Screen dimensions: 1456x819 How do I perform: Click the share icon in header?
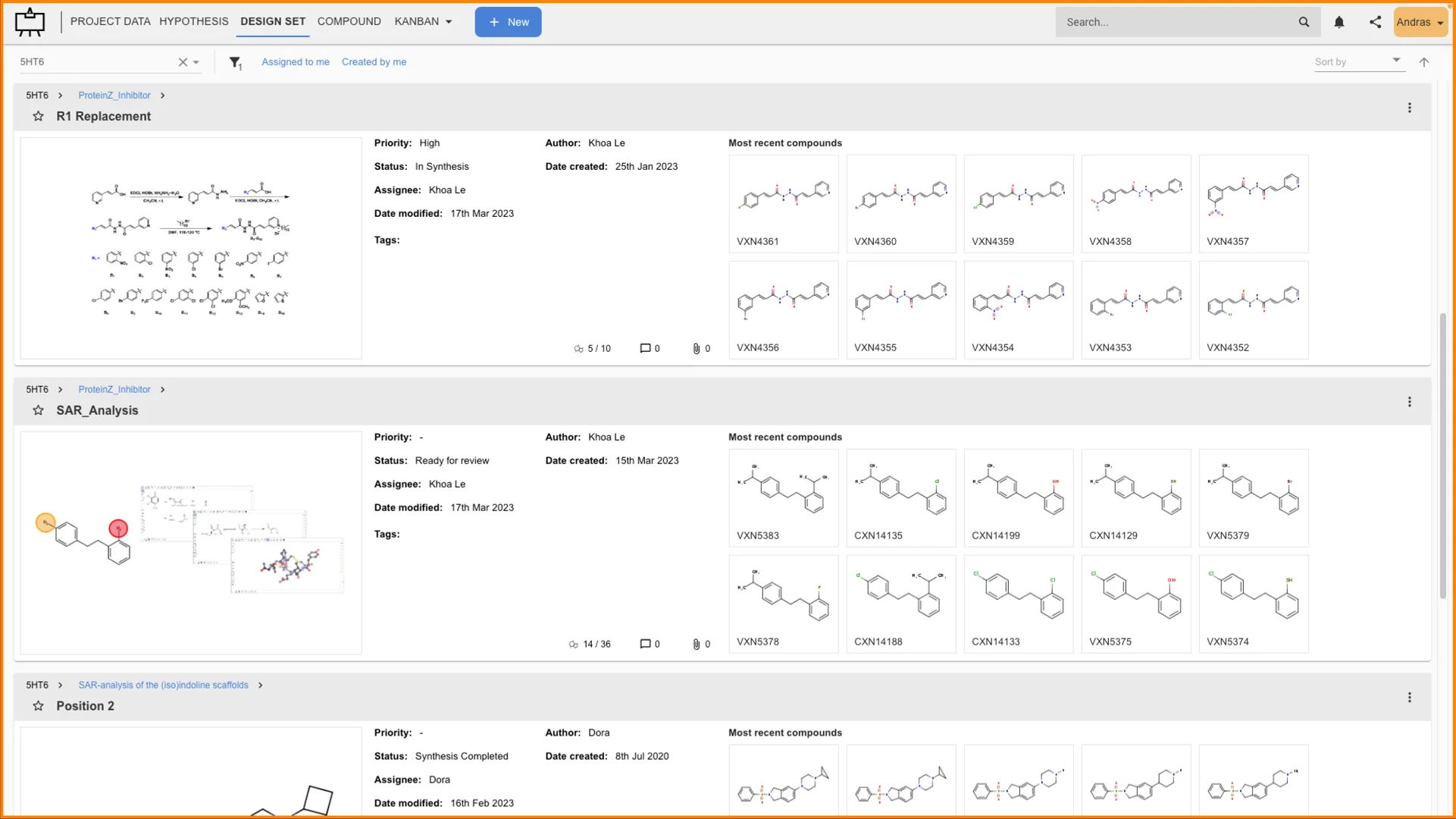tap(1376, 22)
